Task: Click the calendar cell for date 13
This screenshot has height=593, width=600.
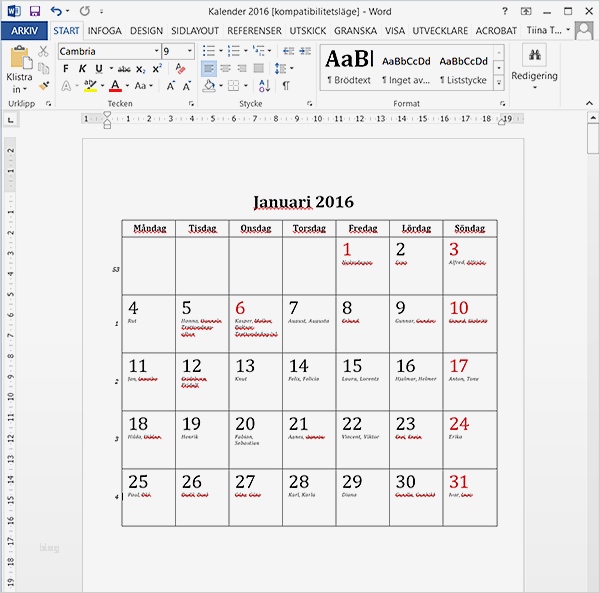Action: (x=256, y=381)
